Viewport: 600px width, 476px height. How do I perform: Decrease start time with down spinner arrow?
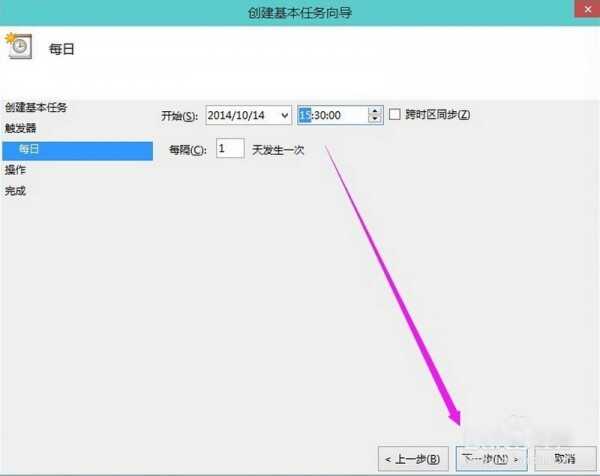(x=375, y=120)
